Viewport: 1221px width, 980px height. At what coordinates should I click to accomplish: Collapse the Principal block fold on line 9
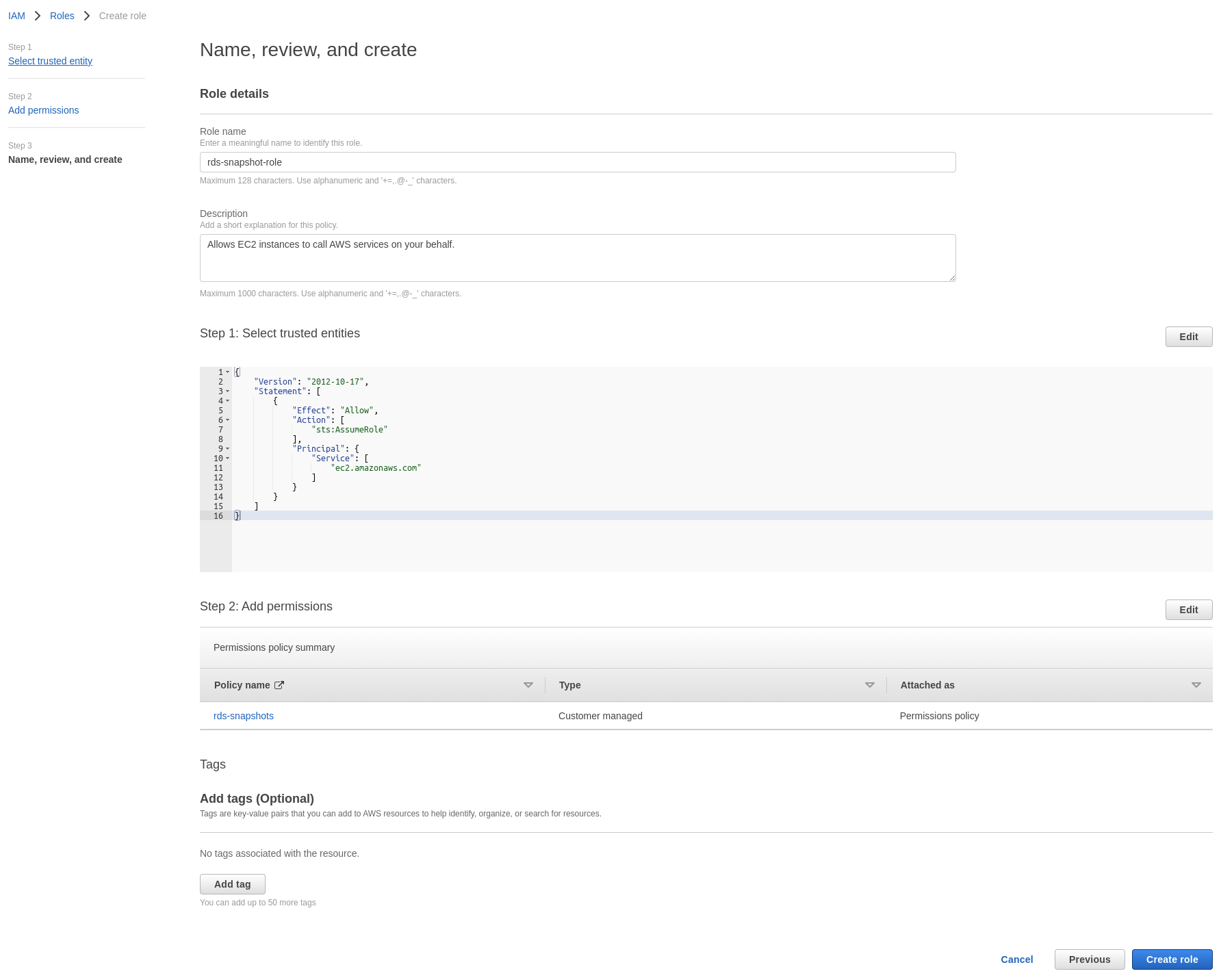(x=228, y=449)
